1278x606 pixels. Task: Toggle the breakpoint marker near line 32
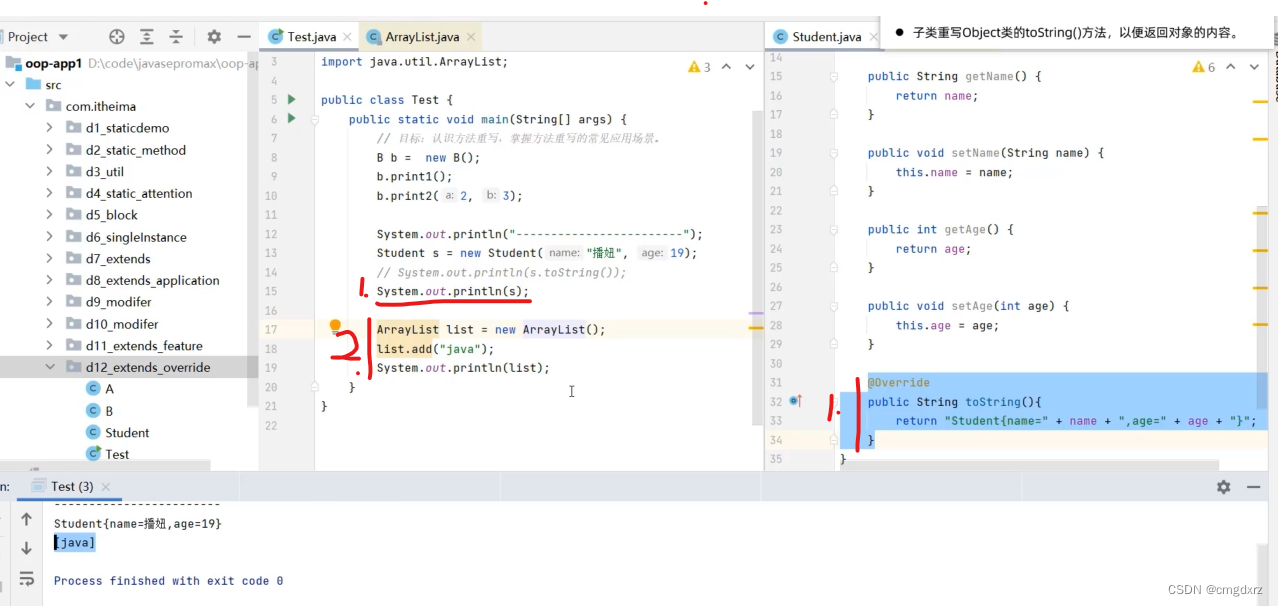[x=795, y=401]
